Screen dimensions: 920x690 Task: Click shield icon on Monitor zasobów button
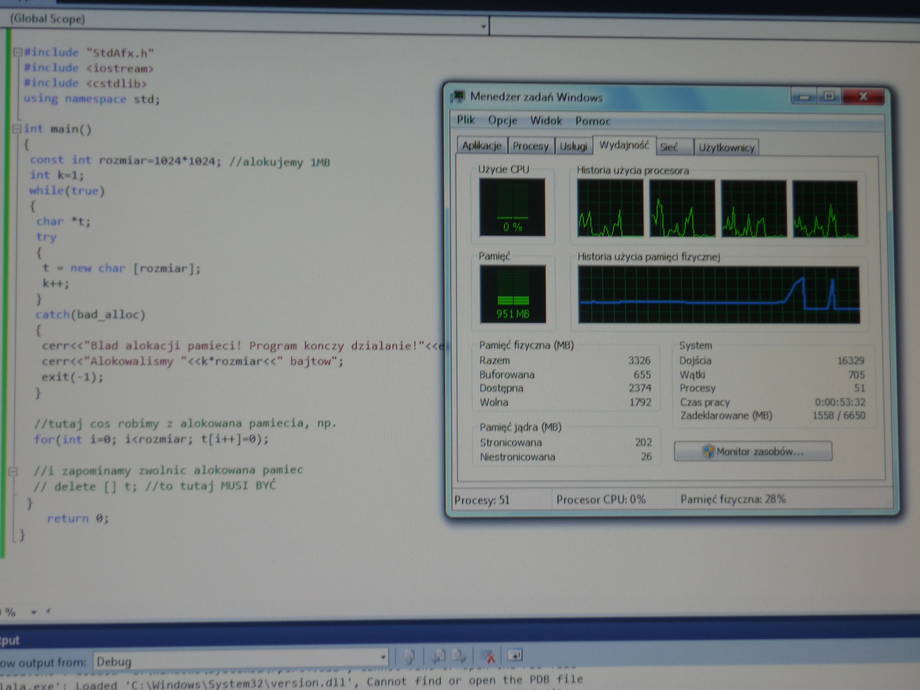708,452
